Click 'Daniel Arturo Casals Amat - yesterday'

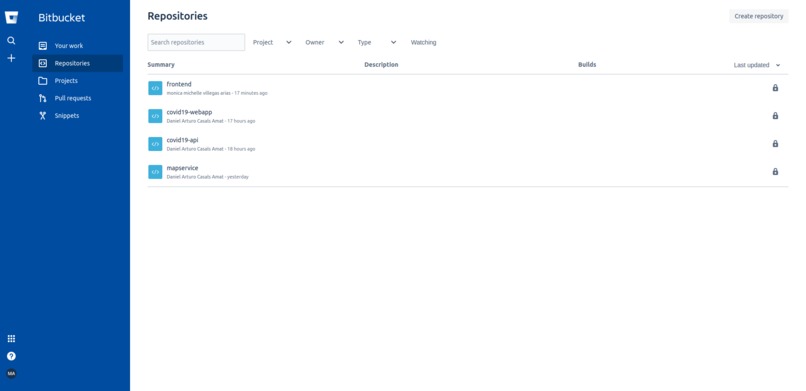pyautogui.click(x=208, y=177)
